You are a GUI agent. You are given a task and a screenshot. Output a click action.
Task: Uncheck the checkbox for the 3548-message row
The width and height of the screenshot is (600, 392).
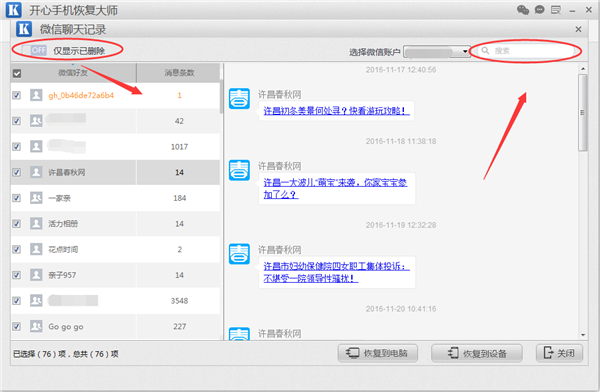pyautogui.click(x=16, y=301)
